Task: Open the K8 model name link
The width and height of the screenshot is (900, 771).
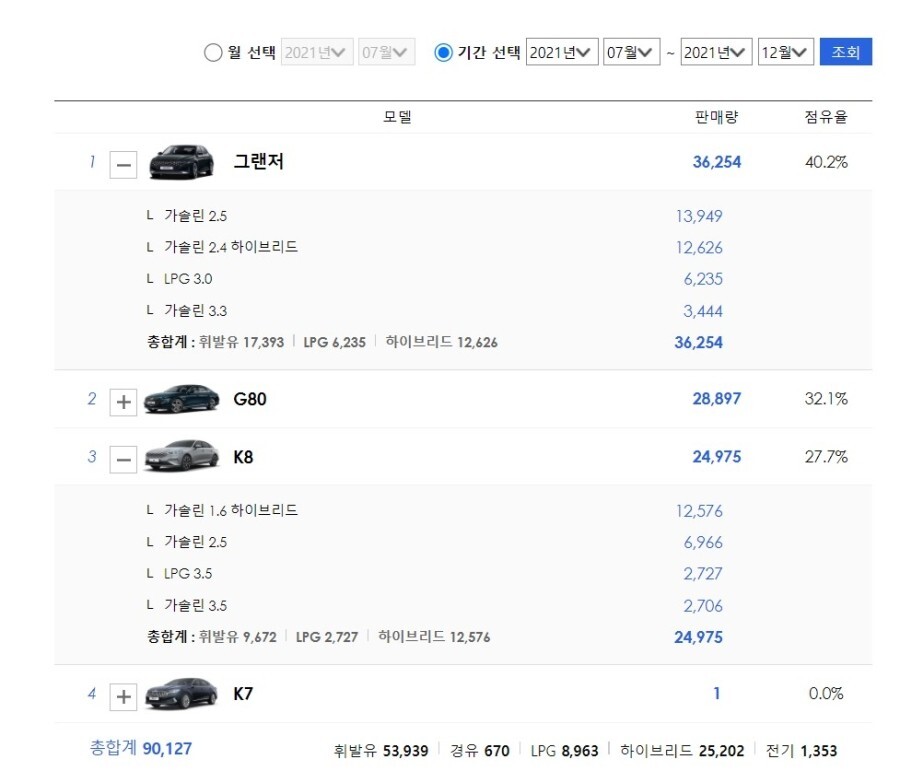Action: (243, 457)
